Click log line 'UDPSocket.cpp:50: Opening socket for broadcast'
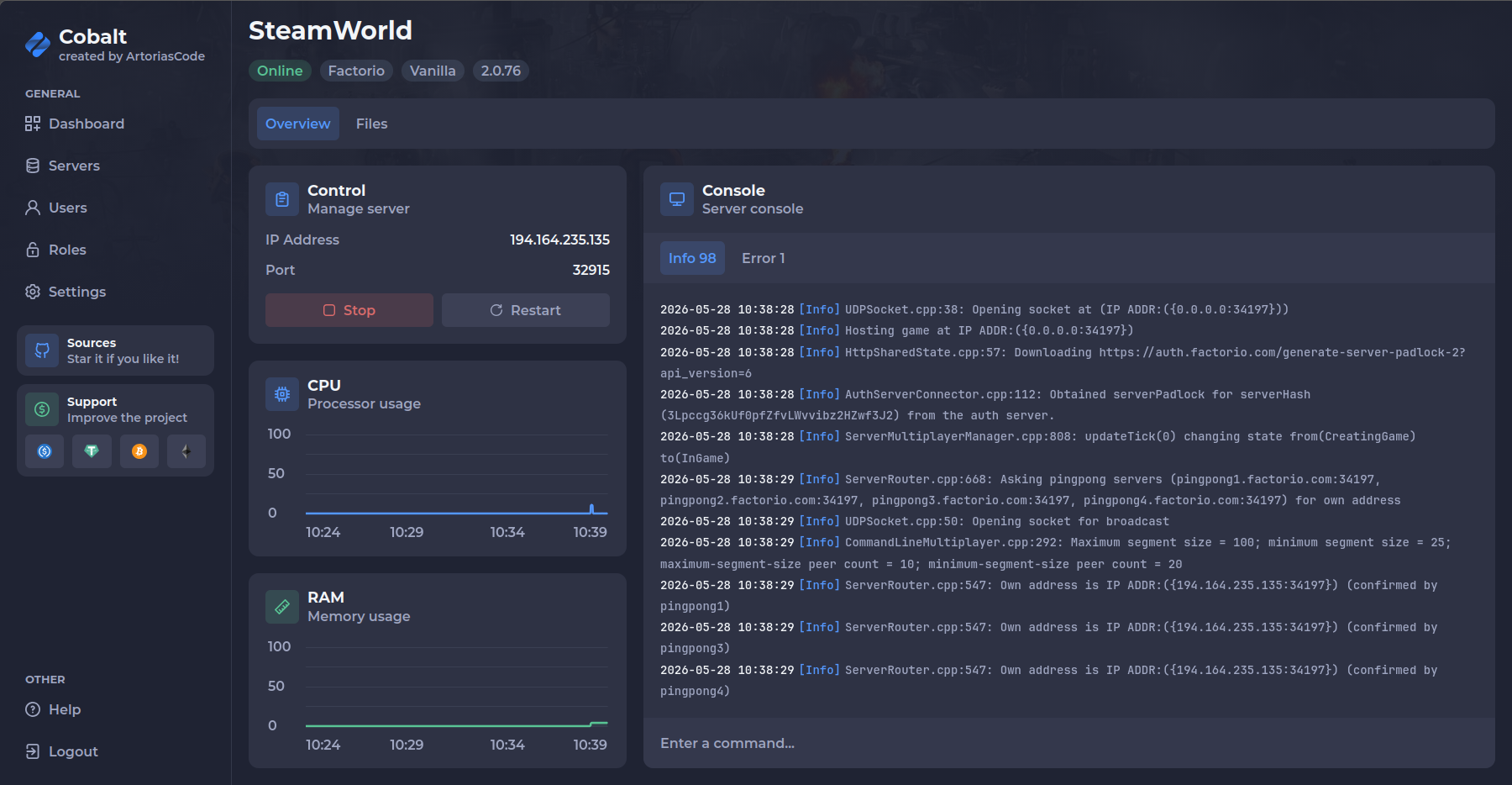The image size is (1512, 785). pyautogui.click(x=915, y=521)
